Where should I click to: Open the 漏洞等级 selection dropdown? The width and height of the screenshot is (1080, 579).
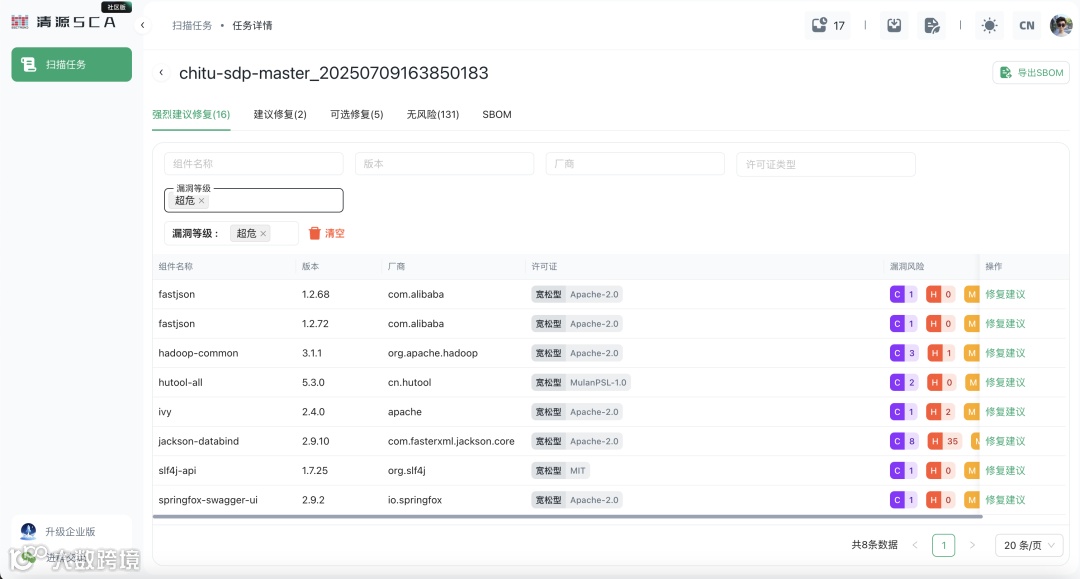click(x=253, y=200)
